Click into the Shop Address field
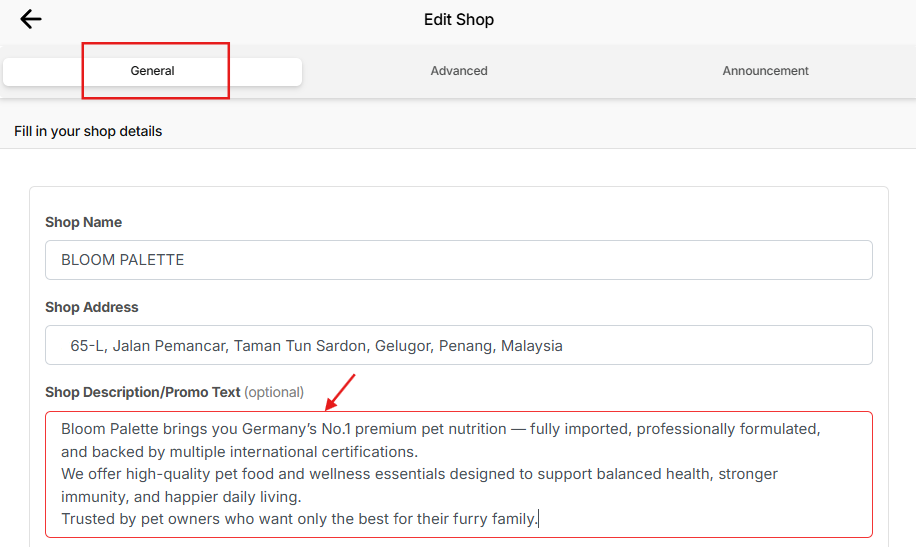Screen dimensions: 916x547 (458, 346)
